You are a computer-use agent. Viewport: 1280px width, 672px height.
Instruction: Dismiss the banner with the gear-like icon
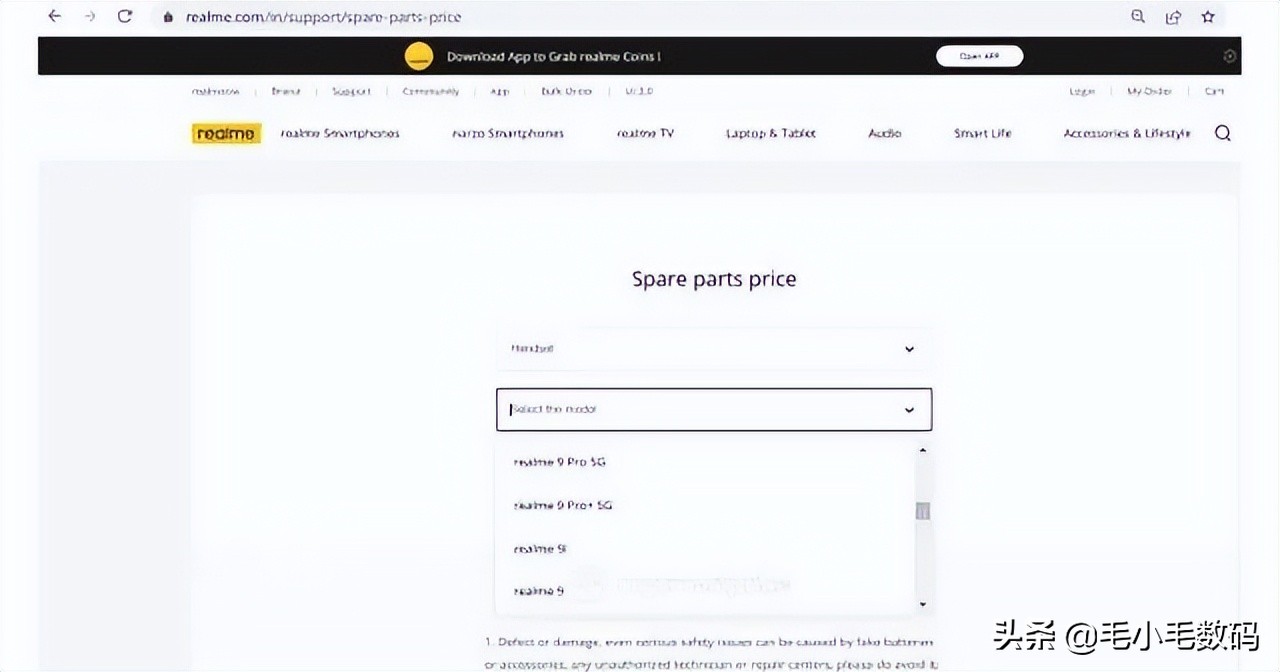click(1230, 56)
